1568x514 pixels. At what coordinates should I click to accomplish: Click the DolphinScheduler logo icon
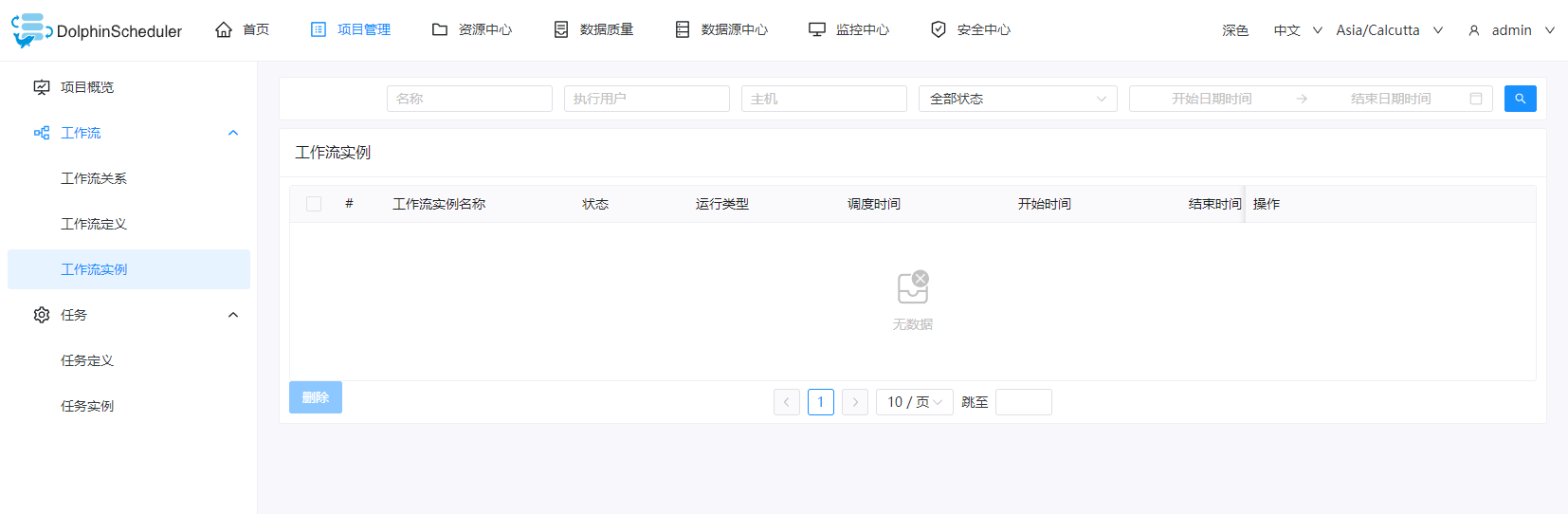31,30
